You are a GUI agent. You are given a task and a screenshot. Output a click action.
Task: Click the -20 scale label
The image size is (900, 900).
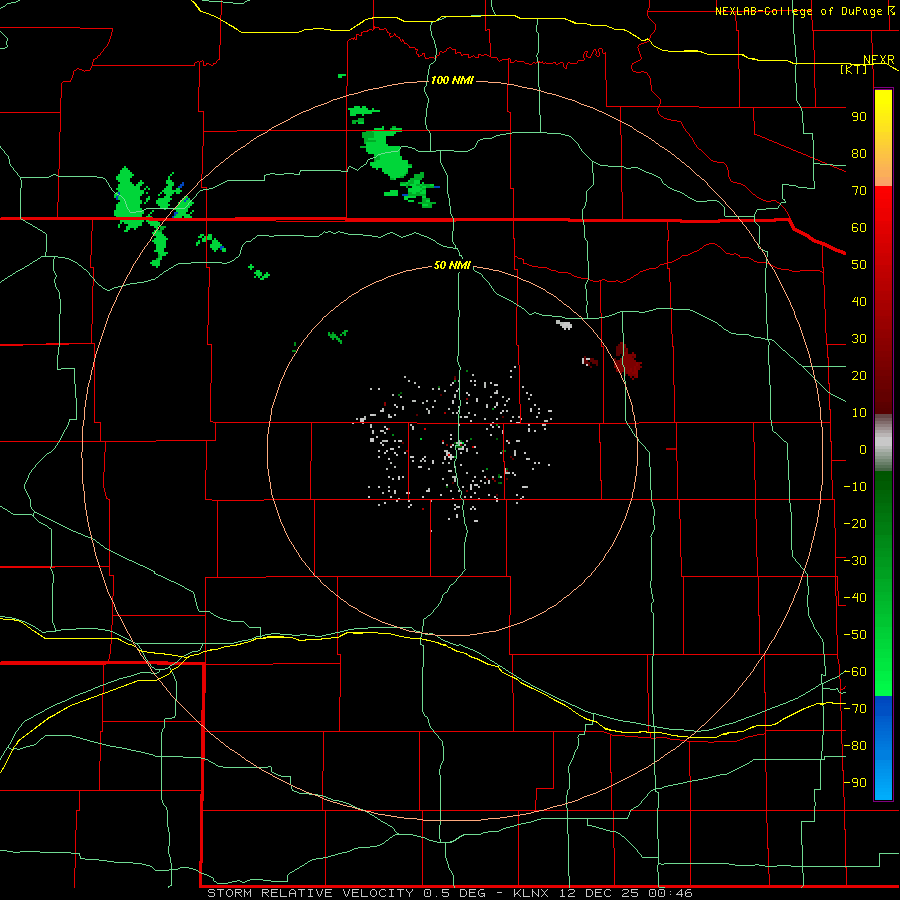click(x=855, y=524)
